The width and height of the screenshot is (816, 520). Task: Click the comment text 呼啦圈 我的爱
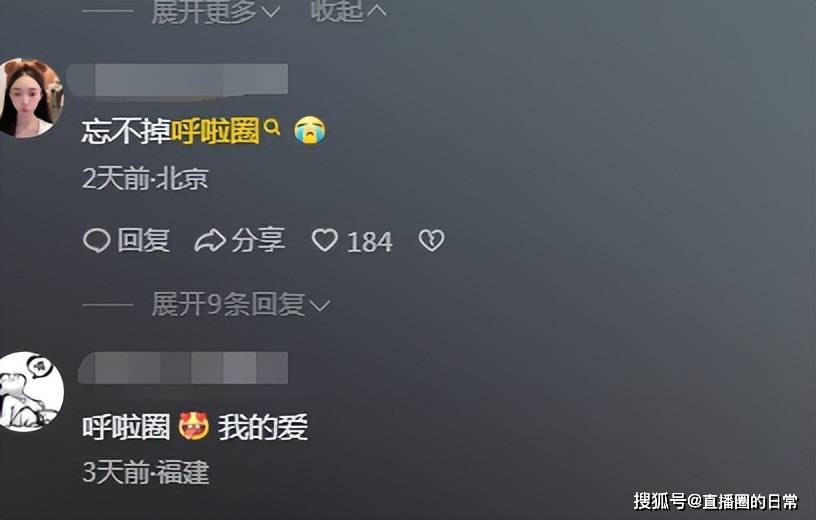tap(195, 427)
